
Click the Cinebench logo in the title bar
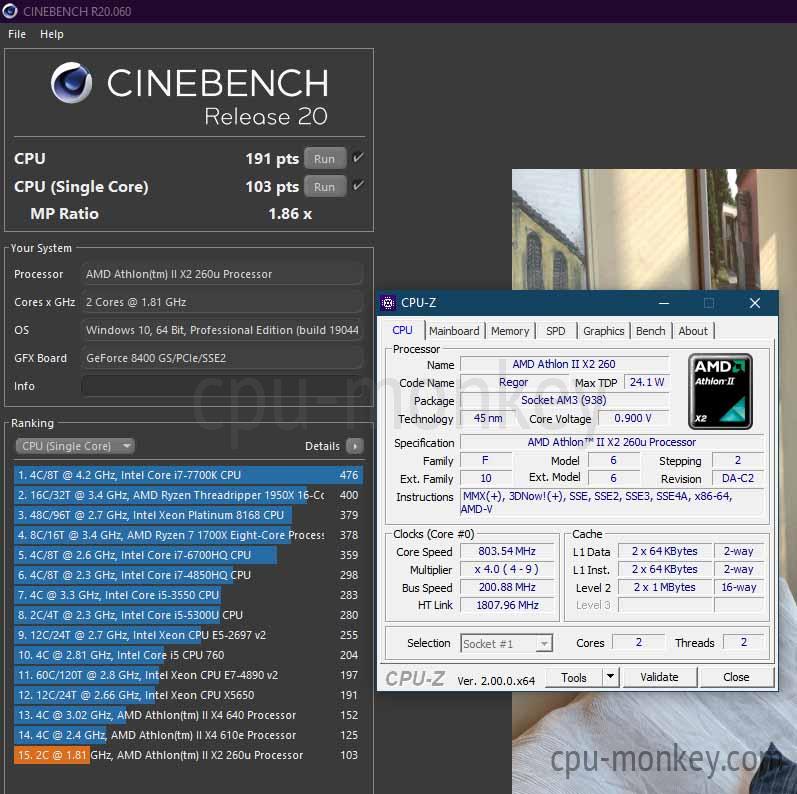click(10, 11)
